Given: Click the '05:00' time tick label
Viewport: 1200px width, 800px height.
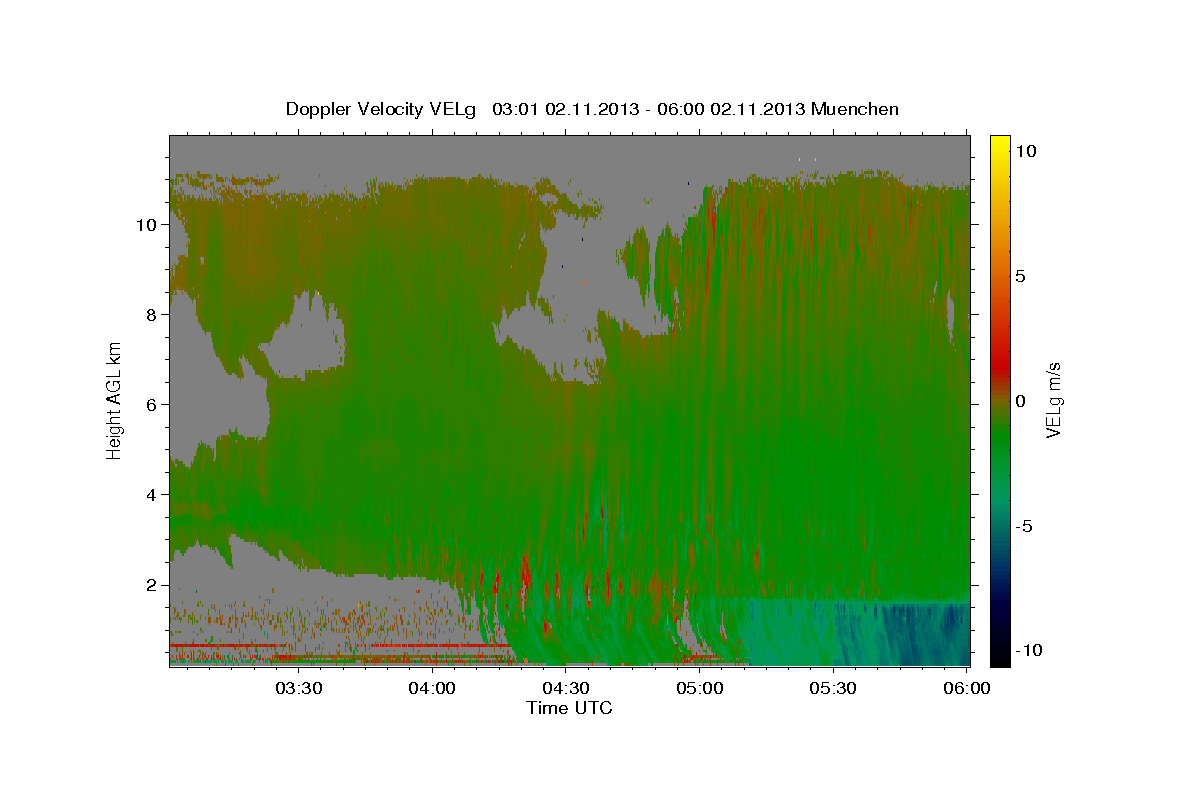Looking at the screenshot, I should [700, 688].
